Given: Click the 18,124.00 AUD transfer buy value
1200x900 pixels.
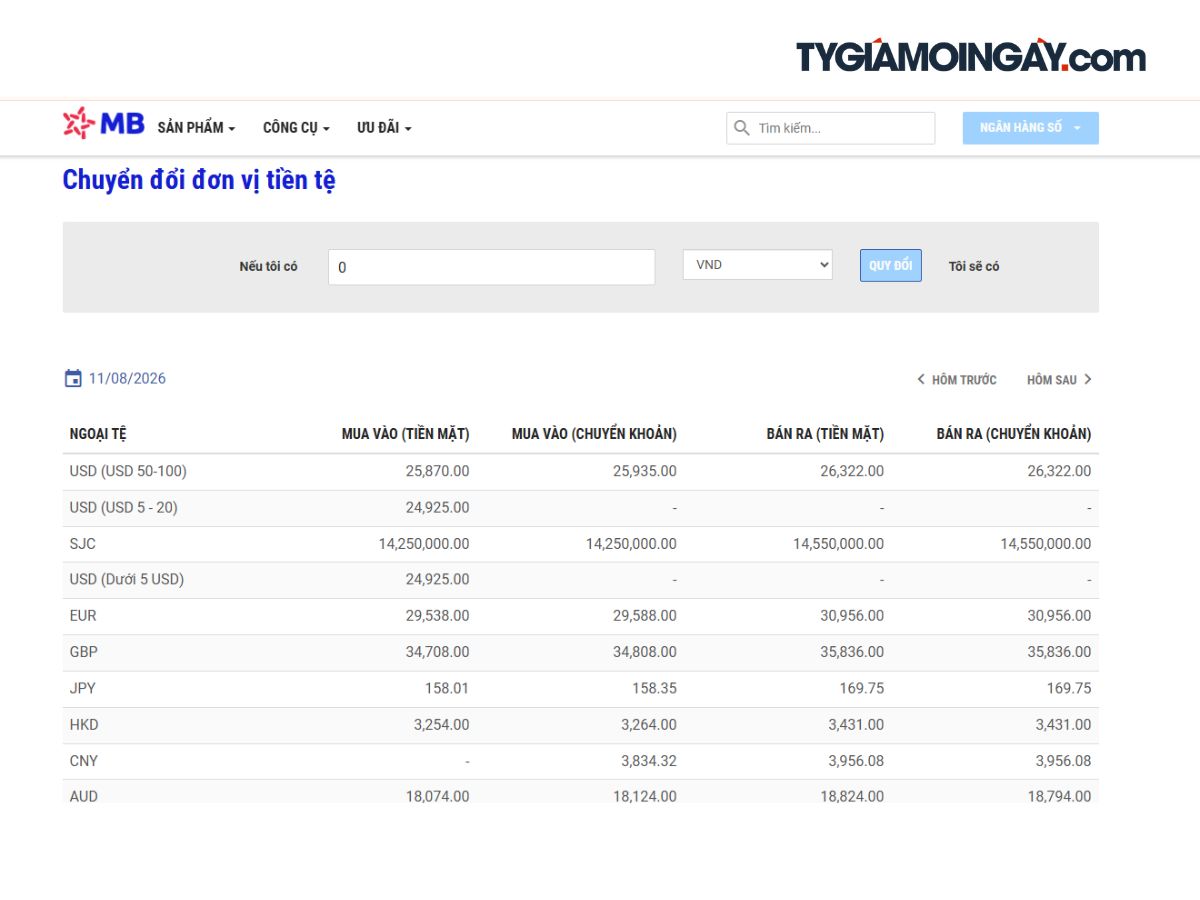Looking at the screenshot, I should coord(645,796).
